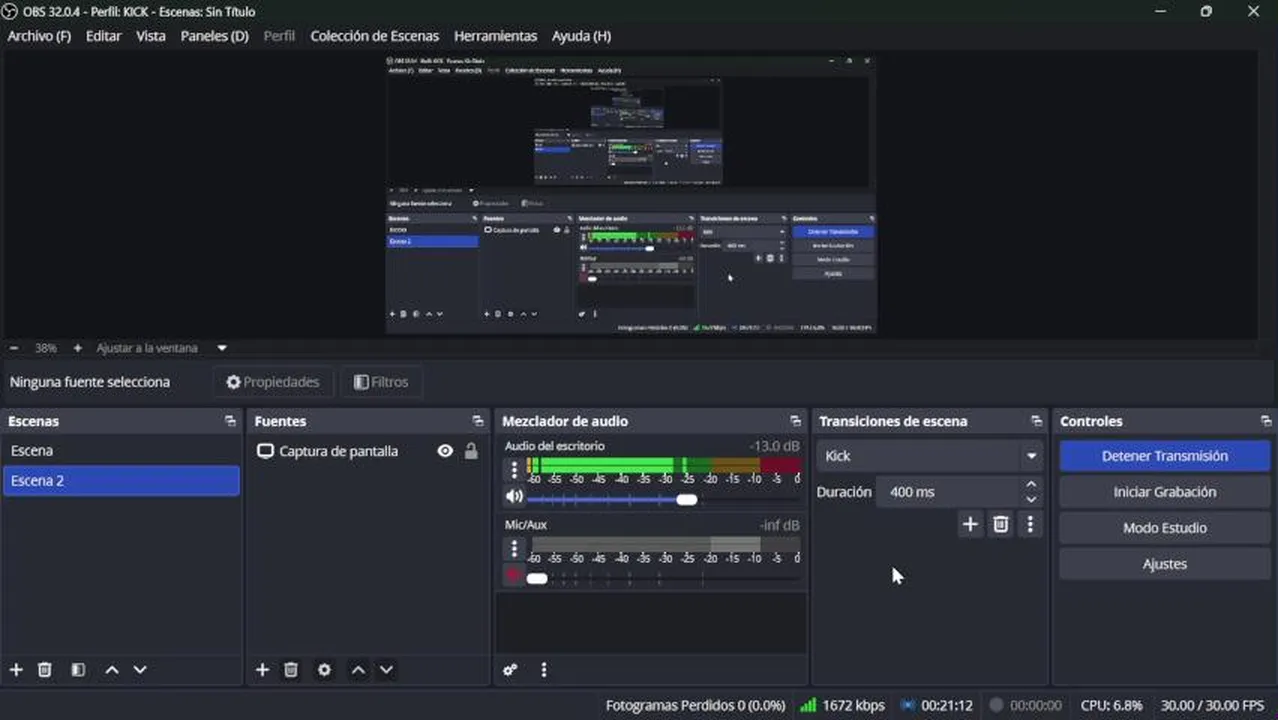
Task: Undock the Escenas panel
Action: click(x=230, y=421)
